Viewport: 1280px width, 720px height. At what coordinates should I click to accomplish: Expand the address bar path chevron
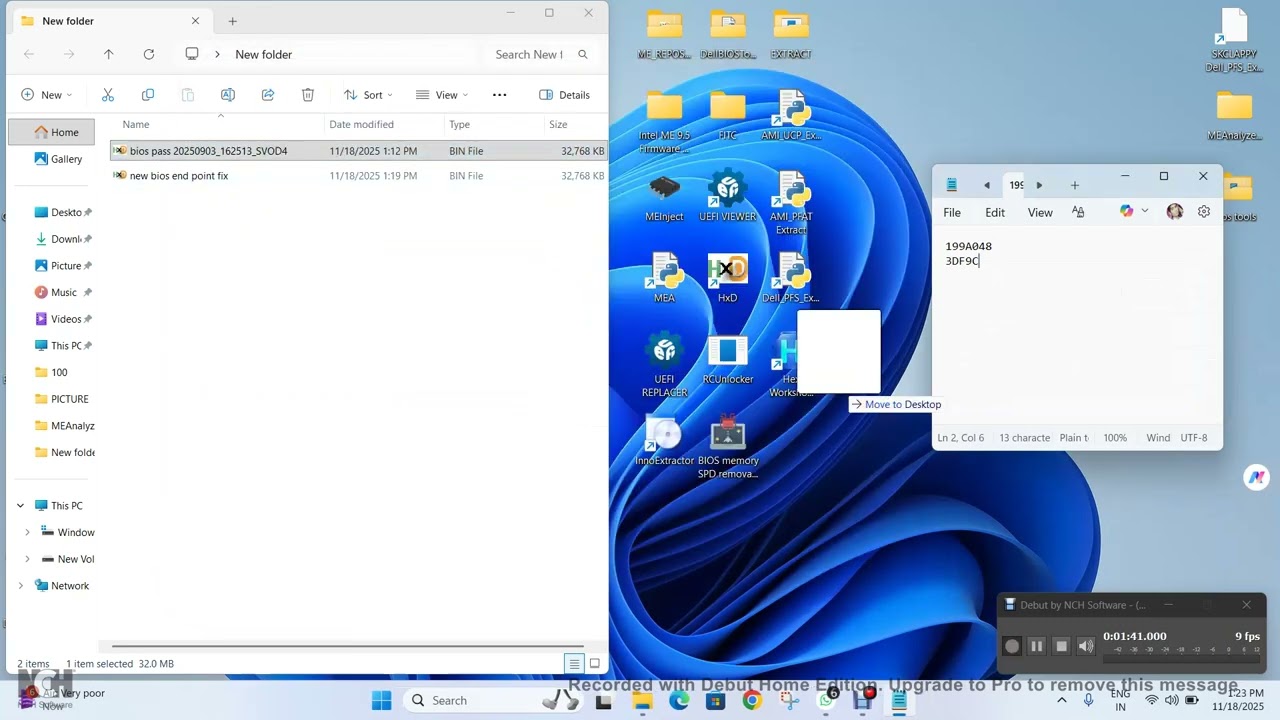tap(217, 54)
